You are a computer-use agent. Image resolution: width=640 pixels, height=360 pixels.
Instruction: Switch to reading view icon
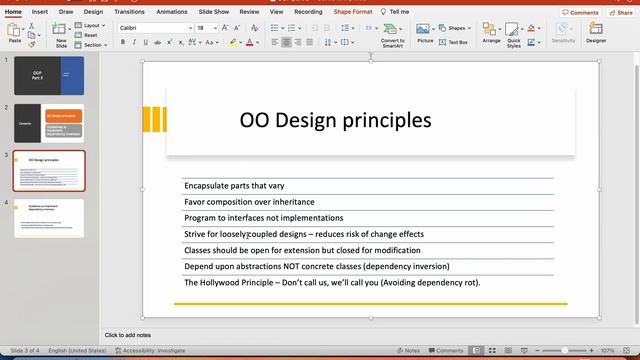508,350
